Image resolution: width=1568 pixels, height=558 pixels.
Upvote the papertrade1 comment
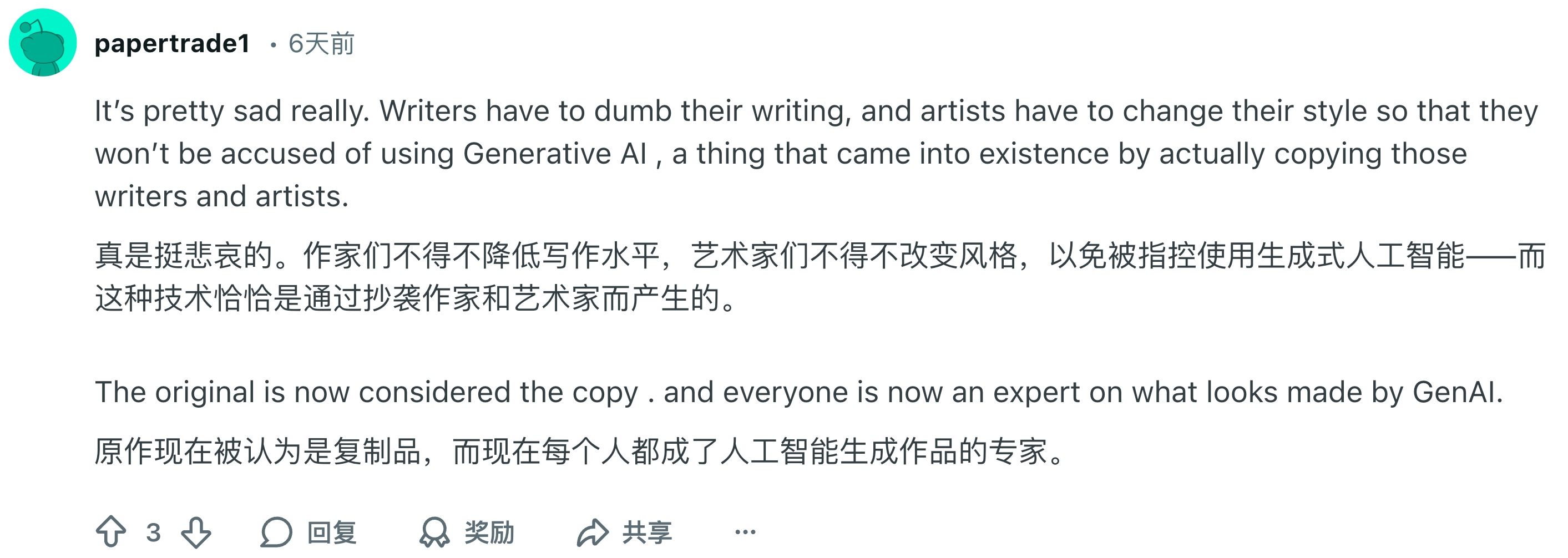pyautogui.click(x=112, y=532)
